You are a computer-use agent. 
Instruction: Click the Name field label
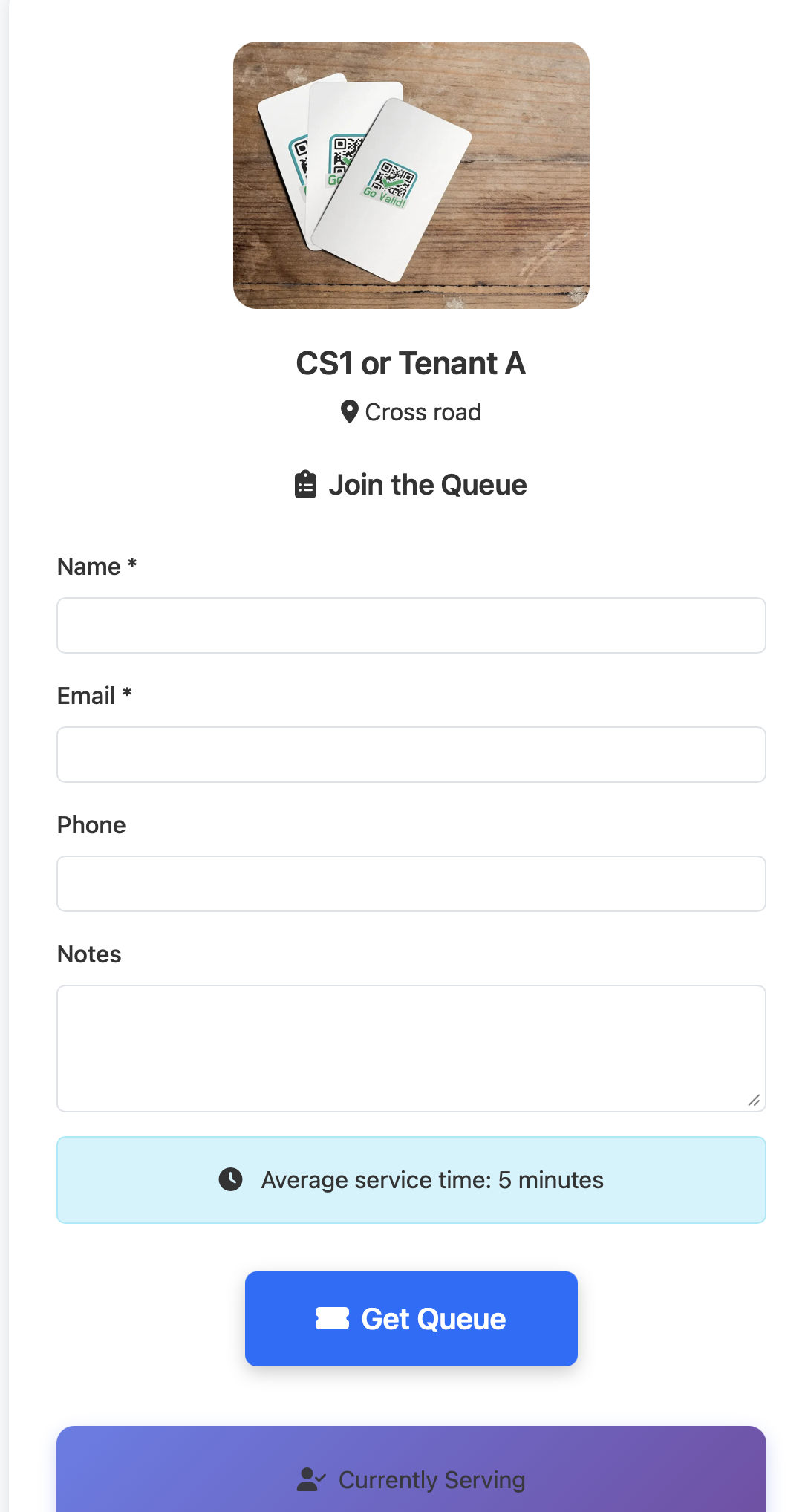click(x=96, y=566)
